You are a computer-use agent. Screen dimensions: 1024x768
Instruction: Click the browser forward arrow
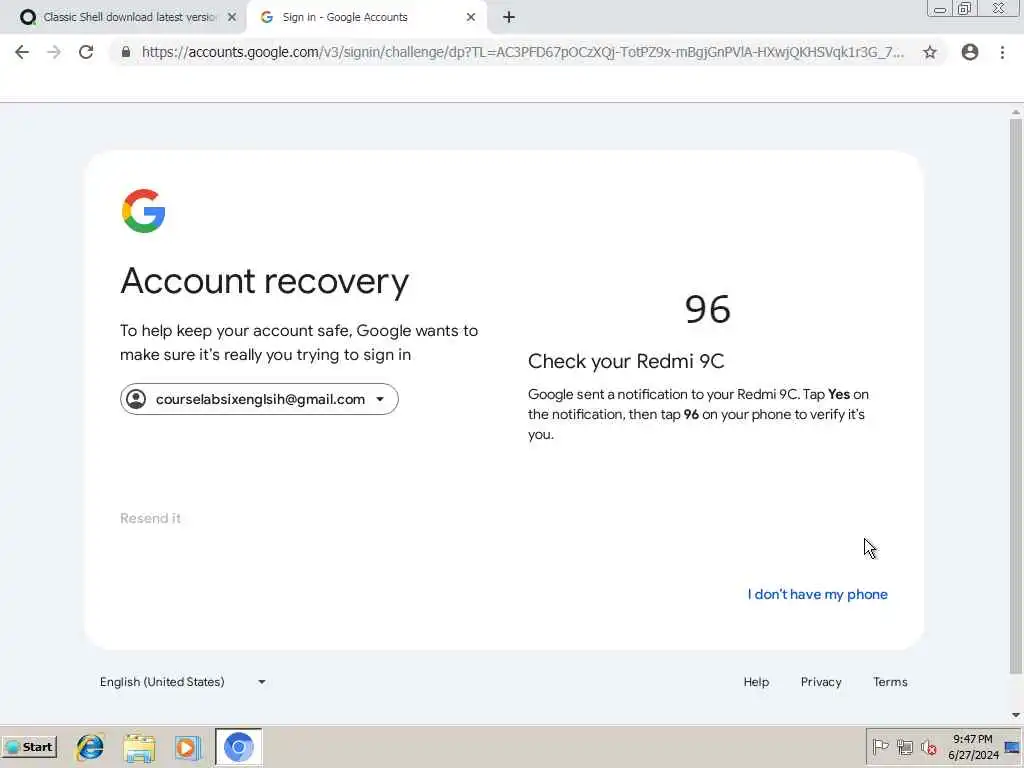click(54, 52)
